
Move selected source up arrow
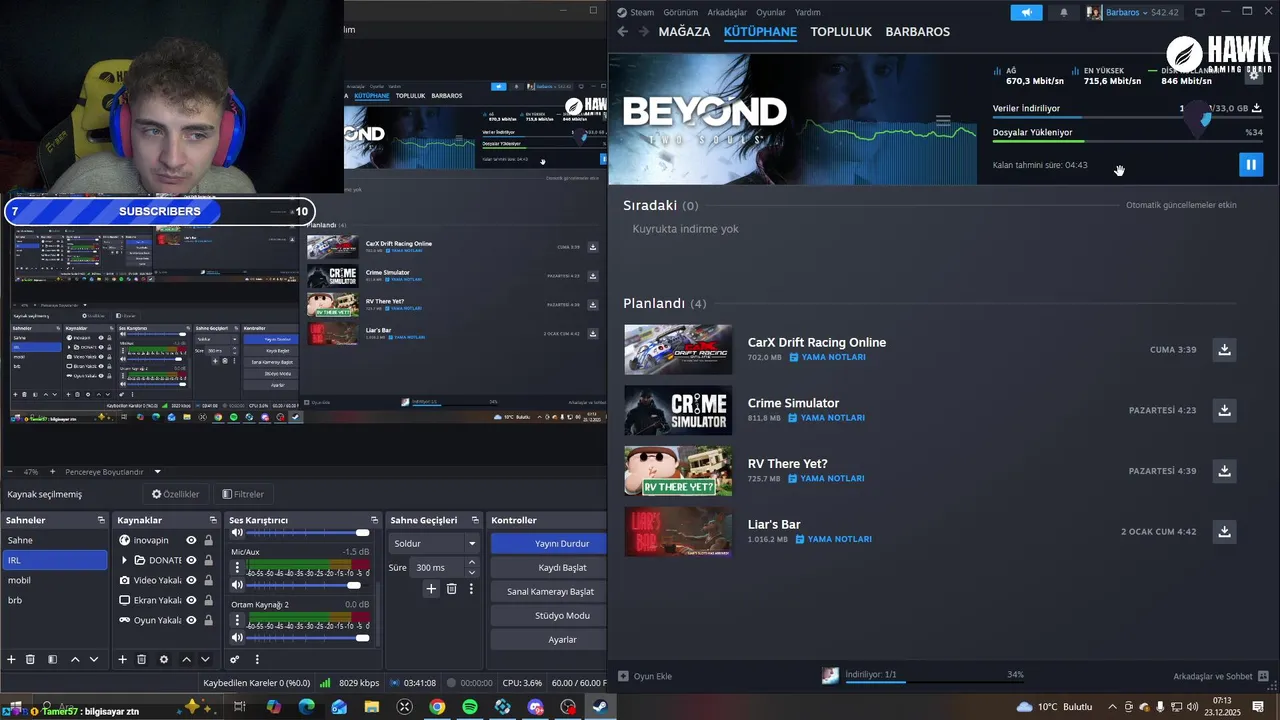click(186, 659)
